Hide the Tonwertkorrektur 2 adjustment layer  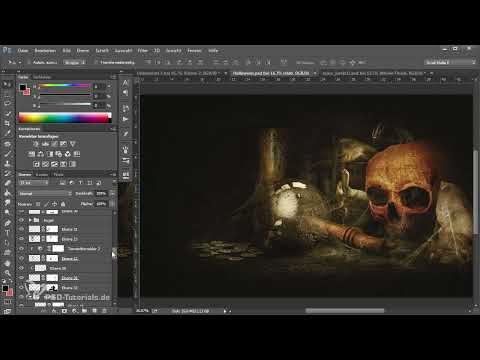pyautogui.click(x=22, y=249)
